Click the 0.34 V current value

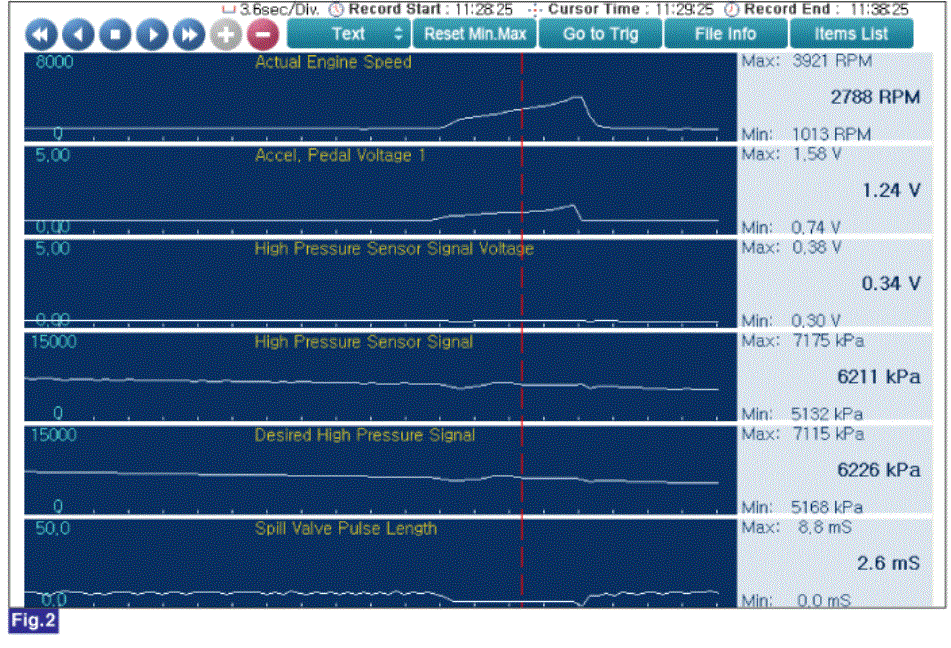click(x=891, y=283)
